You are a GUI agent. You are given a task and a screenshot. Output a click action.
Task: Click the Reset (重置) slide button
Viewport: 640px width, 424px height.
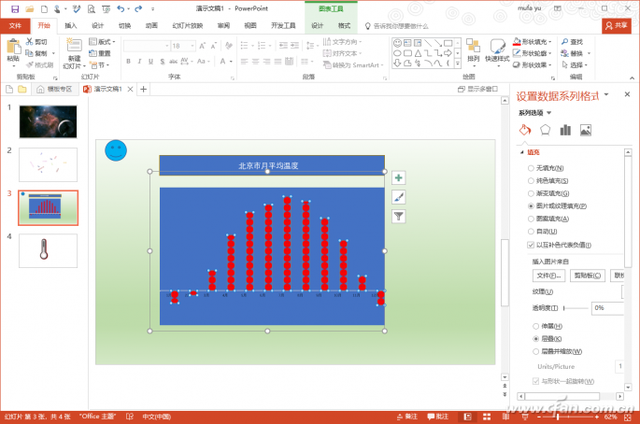tap(100, 53)
